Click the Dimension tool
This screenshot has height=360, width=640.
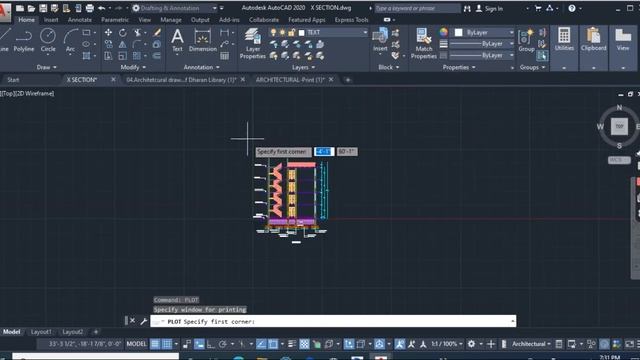pyautogui.click(x=202, y=40)
